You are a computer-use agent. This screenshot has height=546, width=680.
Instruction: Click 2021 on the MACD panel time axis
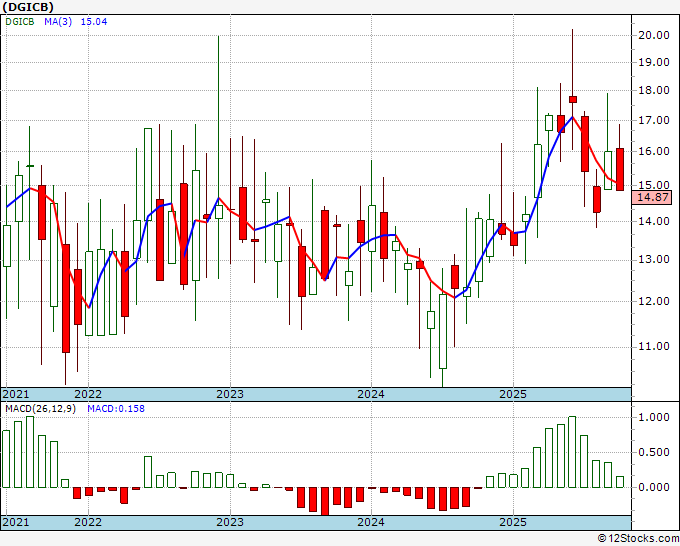(x=16, y=522)
